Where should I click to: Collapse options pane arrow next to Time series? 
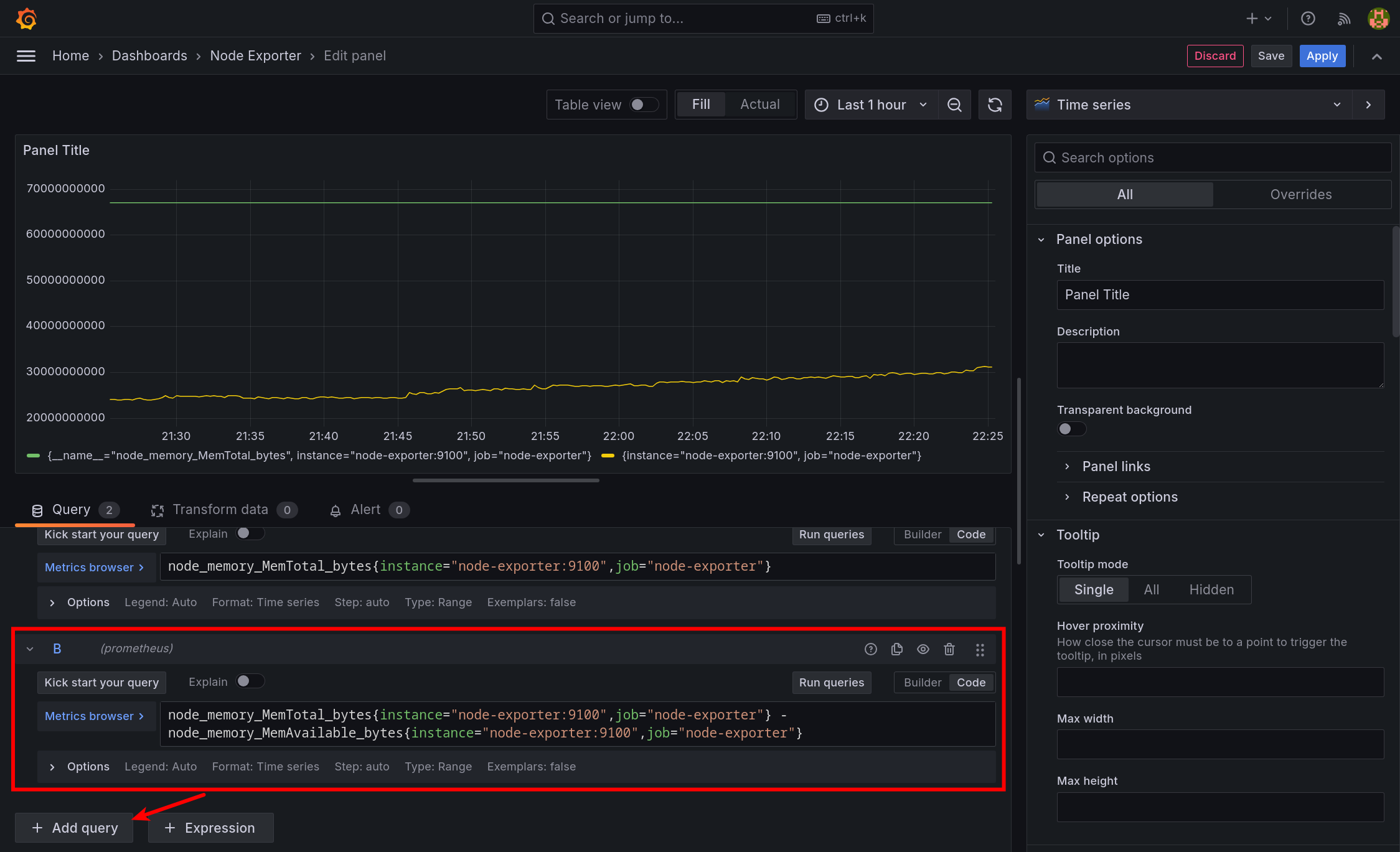[1368, 105]
